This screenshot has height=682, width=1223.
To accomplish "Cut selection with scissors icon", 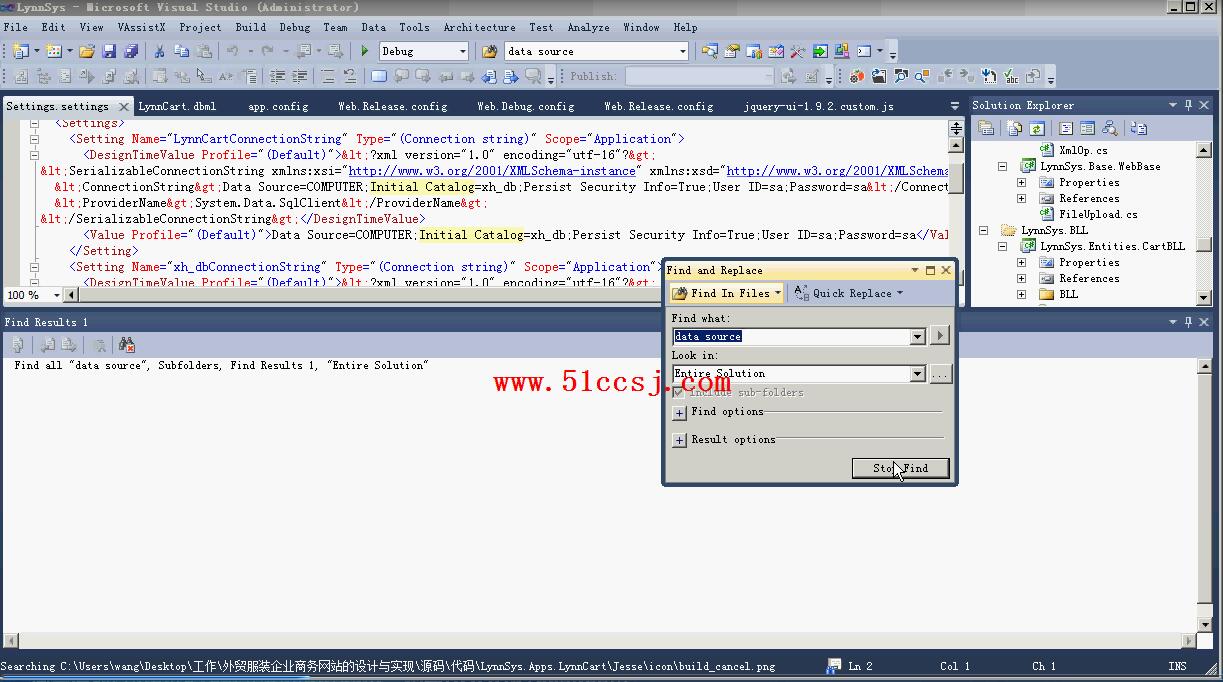I will pyautogui.click(x=159, y=51).
